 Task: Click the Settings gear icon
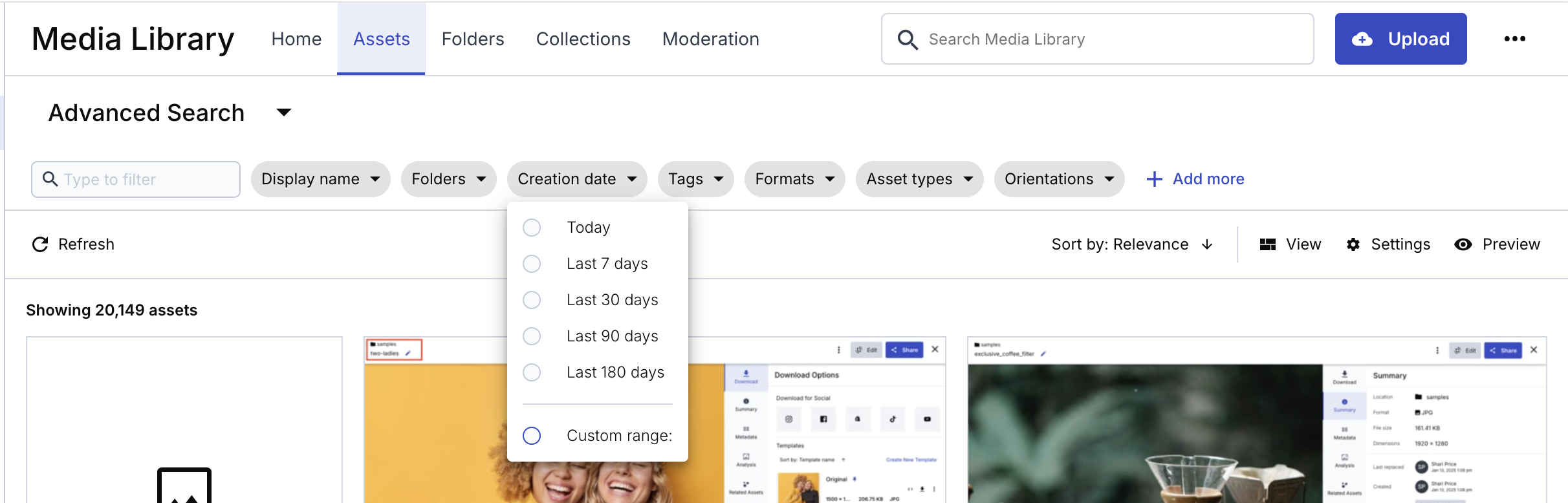pyautogui.click(x=1353, y=244)
